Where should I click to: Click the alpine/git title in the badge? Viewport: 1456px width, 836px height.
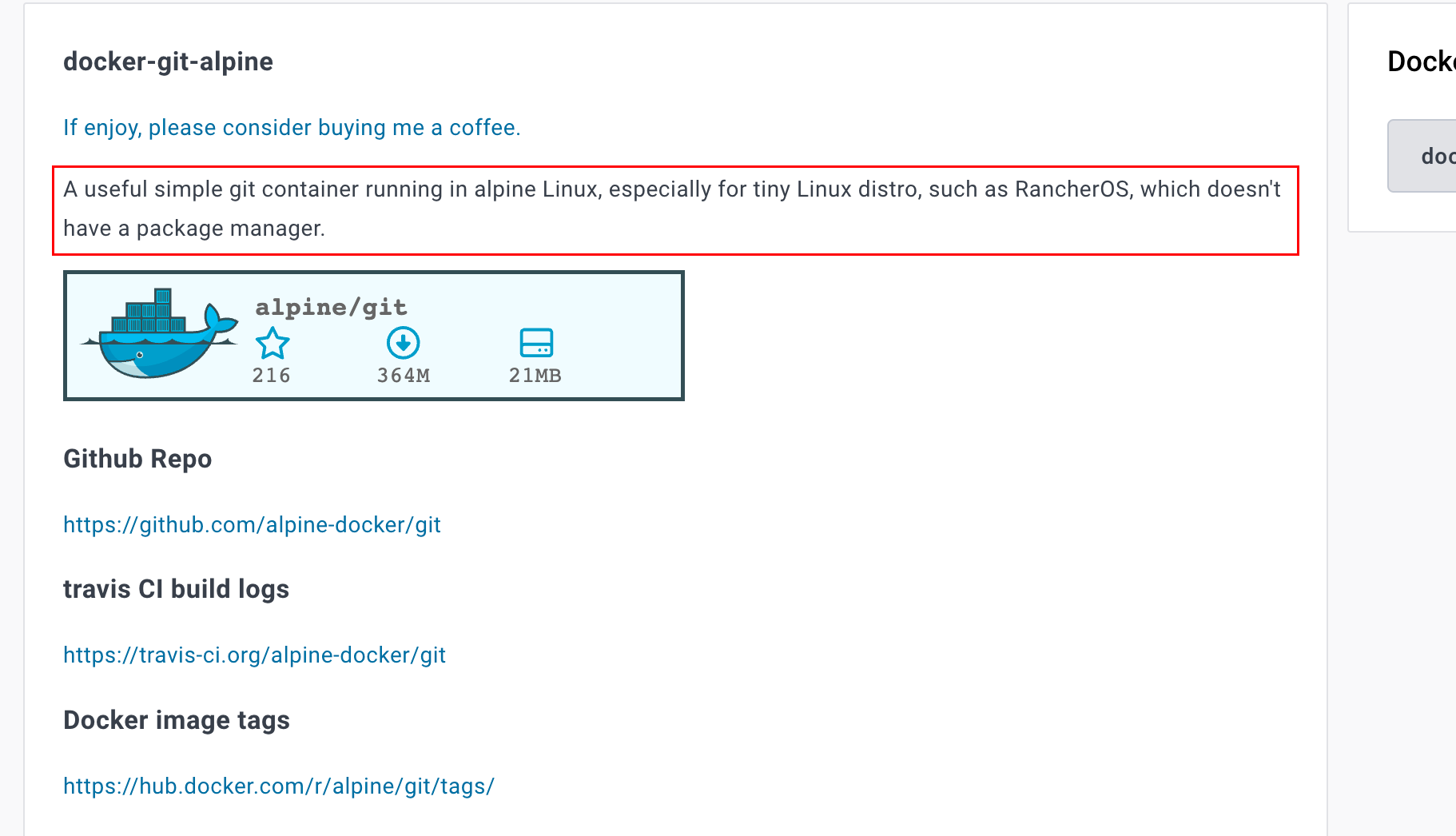click(331, 308)
